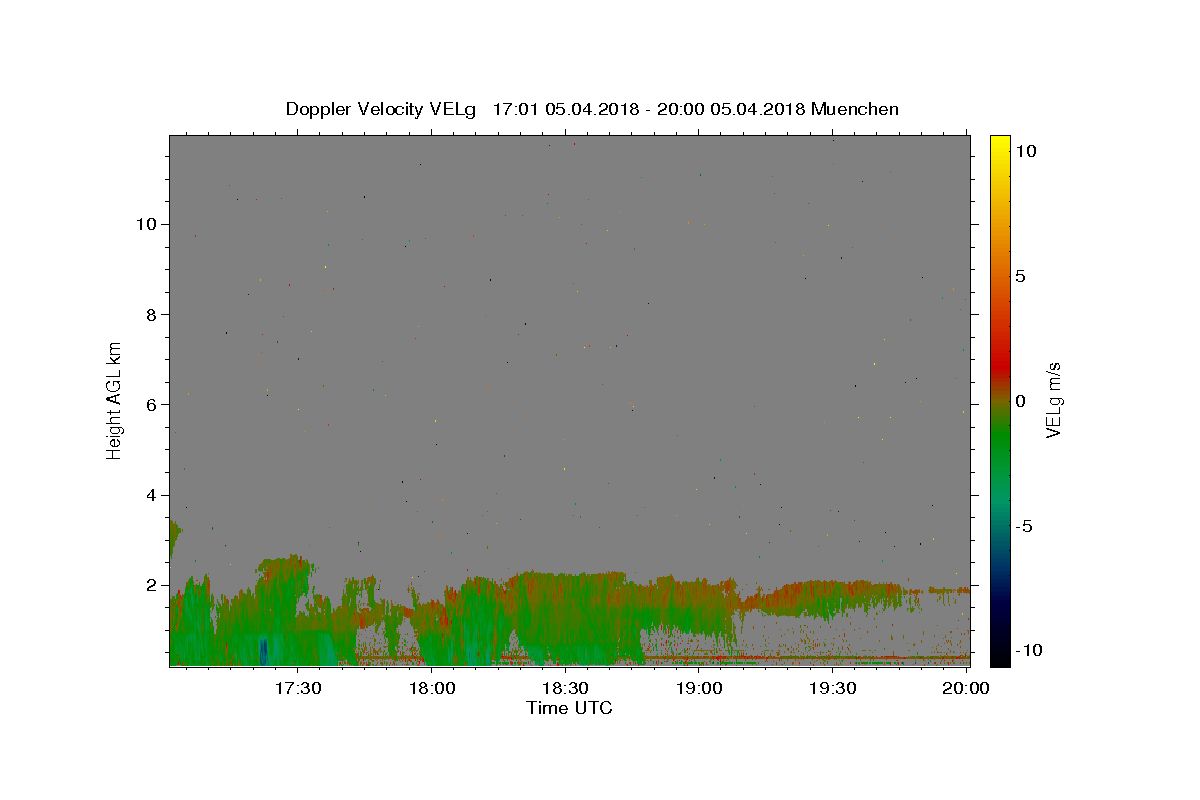The height and width of the screenshot is (800, 1200).
Task: Click the 18:30 time tick label
Action: point(565,688)
